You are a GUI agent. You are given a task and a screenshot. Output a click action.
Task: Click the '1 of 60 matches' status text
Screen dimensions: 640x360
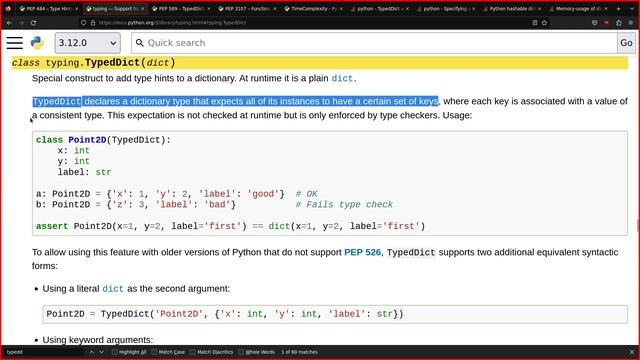[x=299, y=352]
